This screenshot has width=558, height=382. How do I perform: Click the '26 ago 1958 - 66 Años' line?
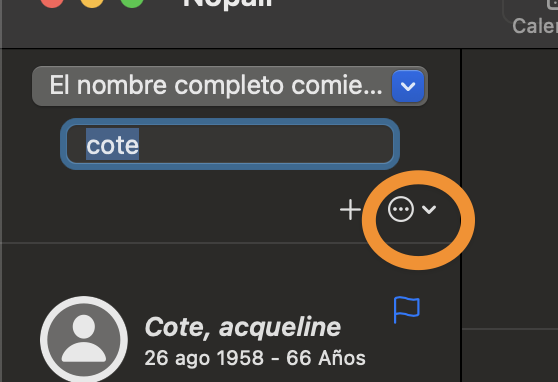tap(255, 358)
